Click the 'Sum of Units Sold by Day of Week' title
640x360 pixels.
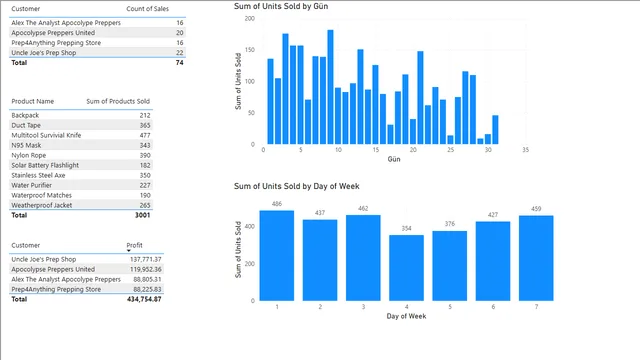(x=297, y=187)
